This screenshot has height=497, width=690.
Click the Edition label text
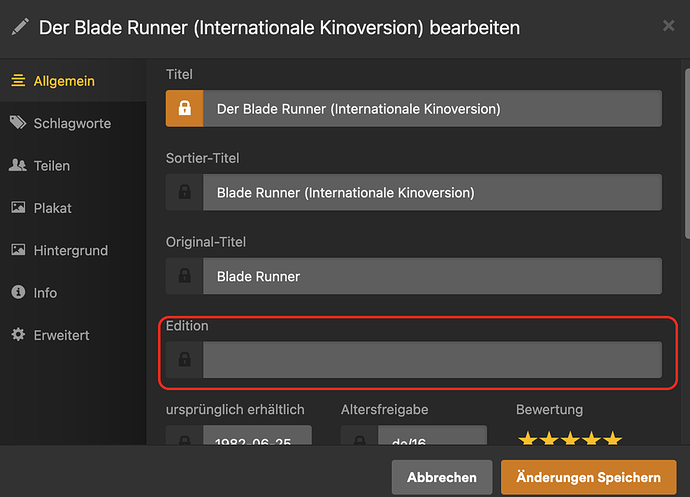click(187, 326)
